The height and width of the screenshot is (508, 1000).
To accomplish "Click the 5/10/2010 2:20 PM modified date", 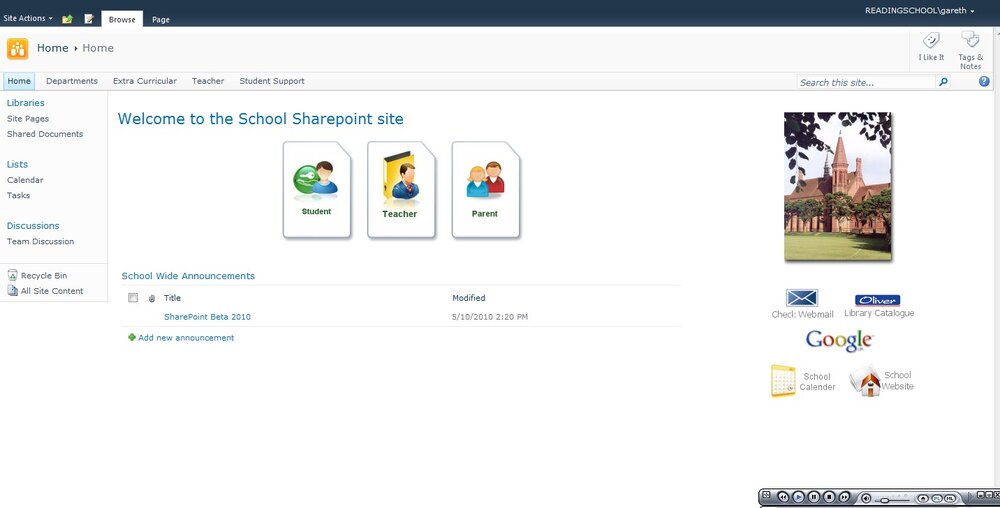I will click(490, 317).
